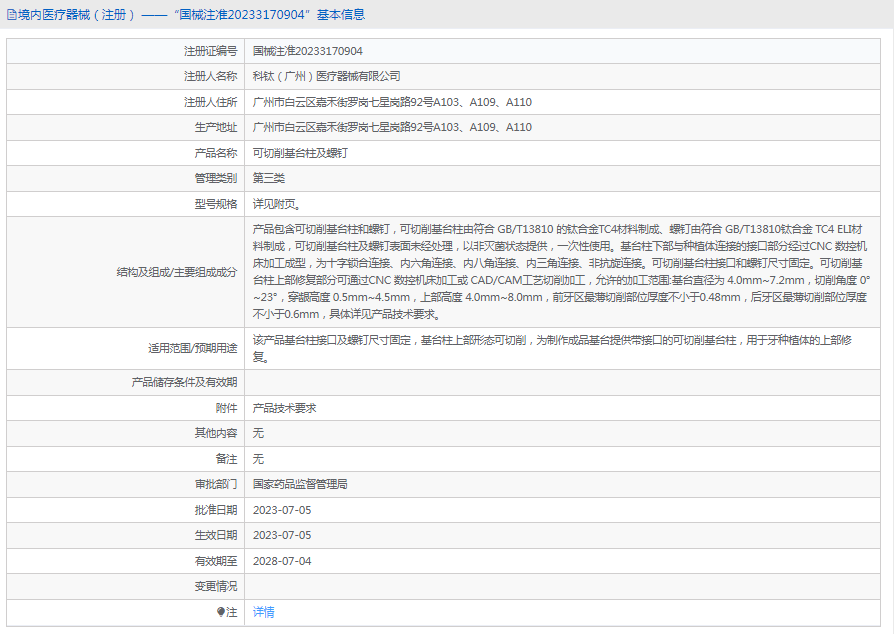Click the 详见附页。 specification text
894x634 pixels.
(x=275, y=204)
